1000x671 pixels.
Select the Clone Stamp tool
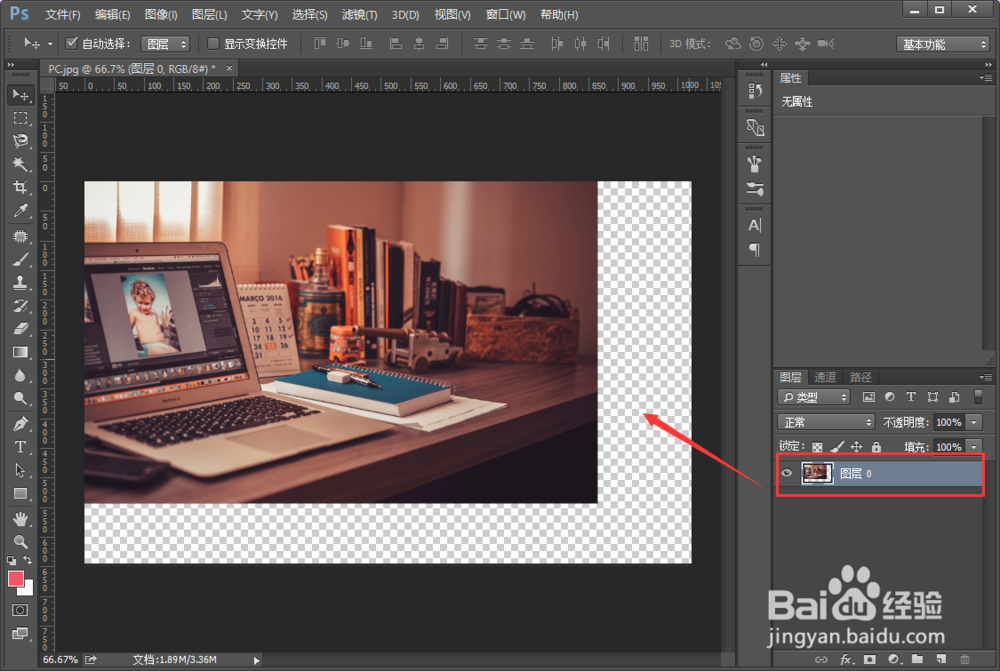pyautogui.click(x=20, y=283)
